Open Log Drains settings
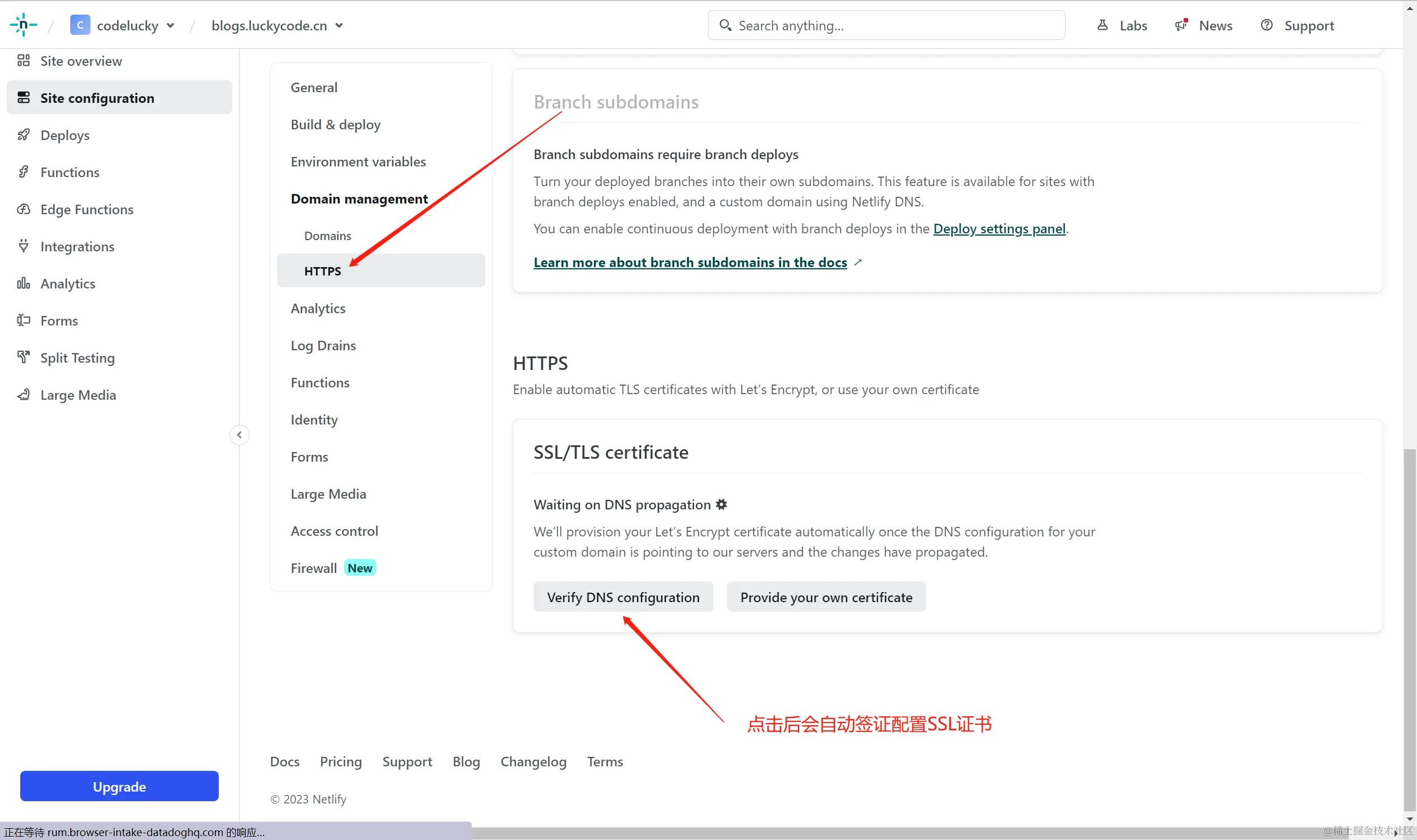 tap(323, 345)
